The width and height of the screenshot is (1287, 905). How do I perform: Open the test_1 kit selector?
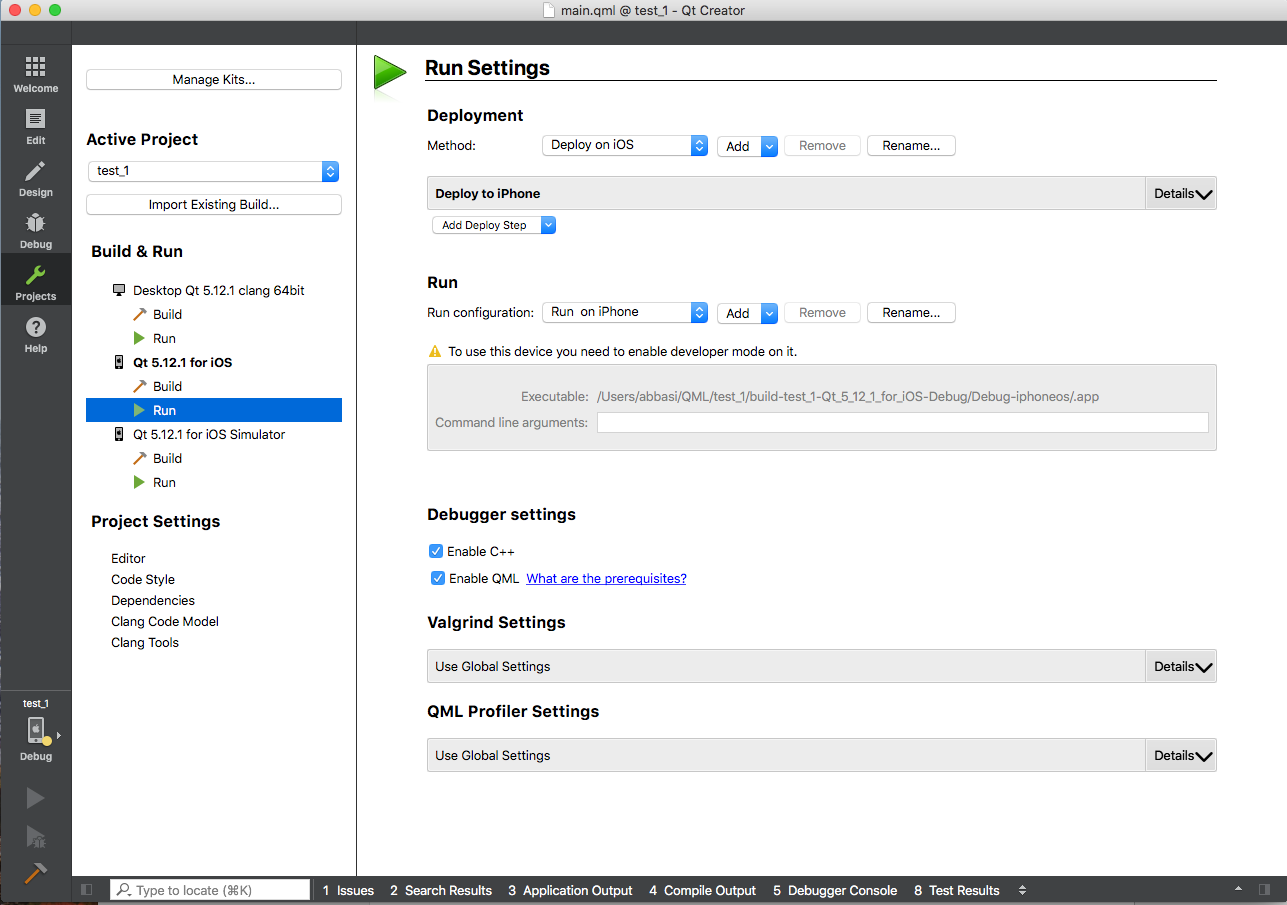(36, 730)
